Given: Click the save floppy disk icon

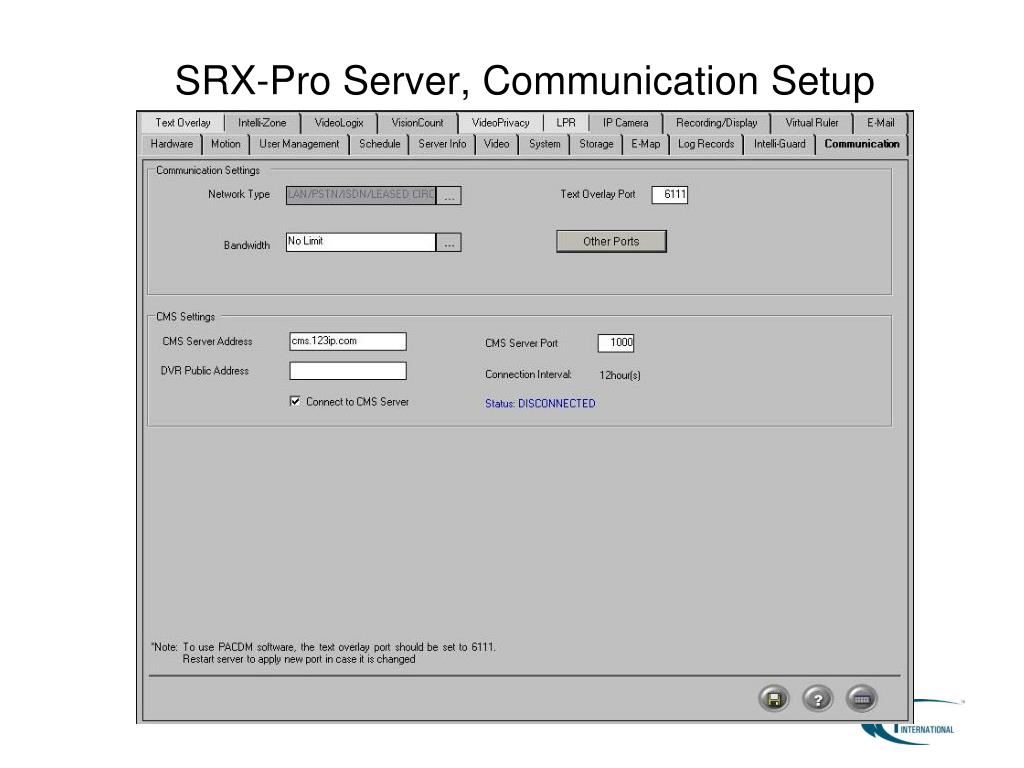Looking at the screenshot, I should 774,699.
